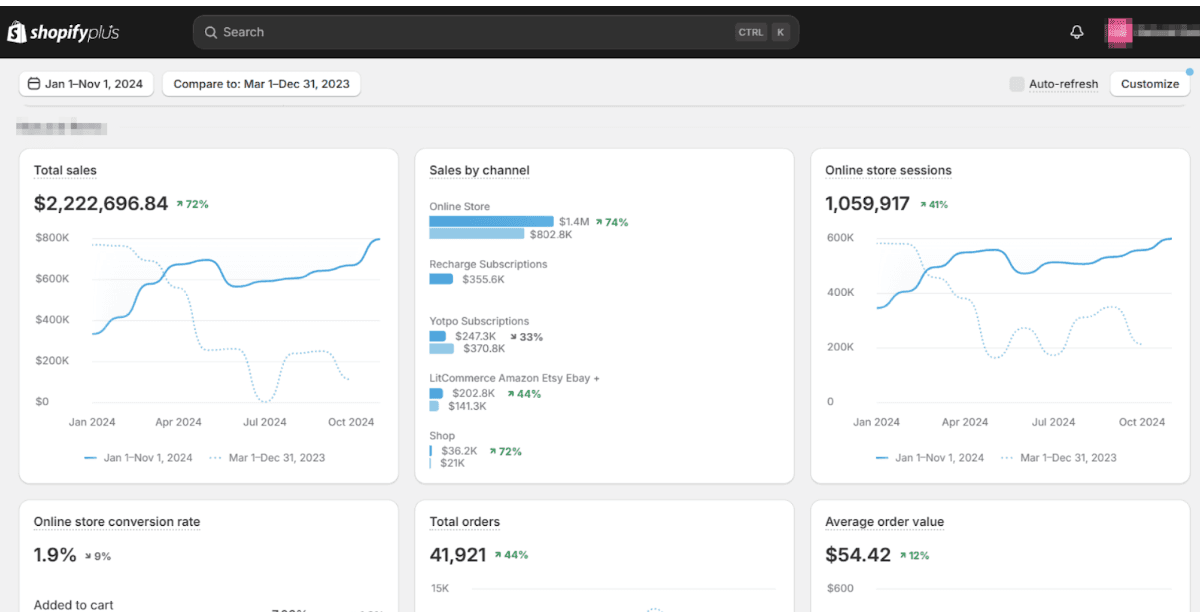Click the 33% decrease indicator for Yotpo
The width and height of the screenshot is (1200, 612).
[526, 337]
